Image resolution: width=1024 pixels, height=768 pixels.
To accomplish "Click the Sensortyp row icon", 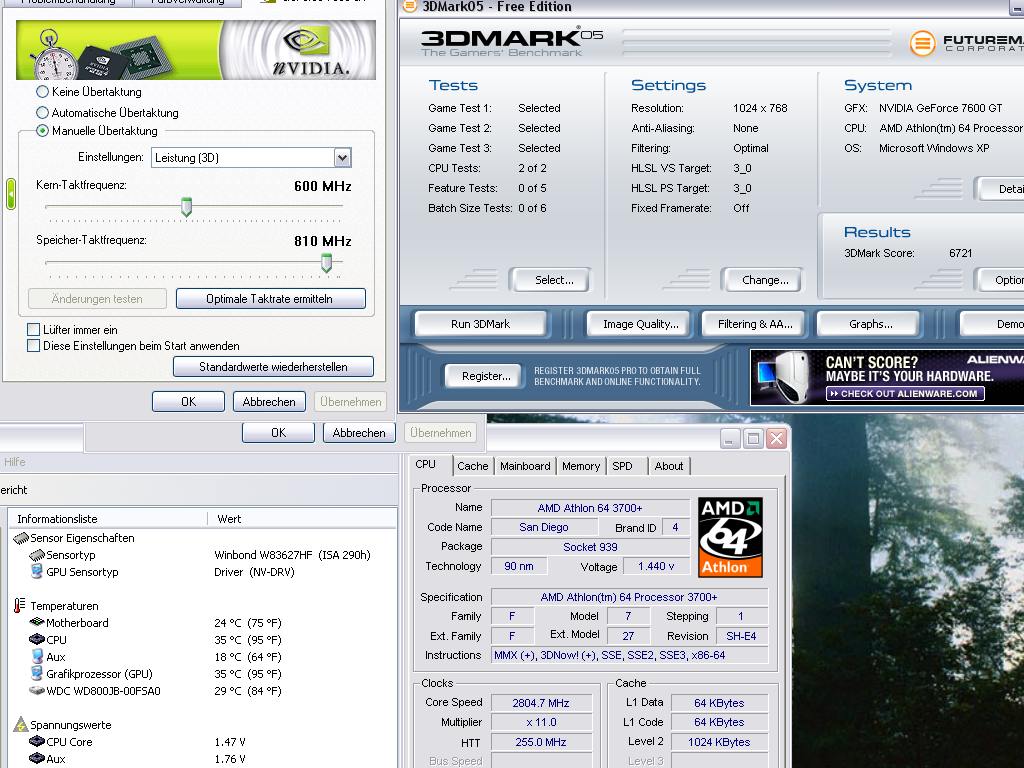I will 37,555.
